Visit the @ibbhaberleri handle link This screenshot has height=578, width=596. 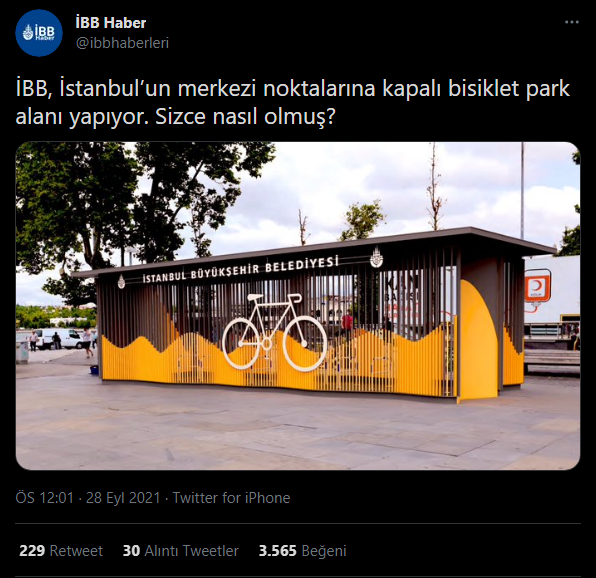point(122,43)
